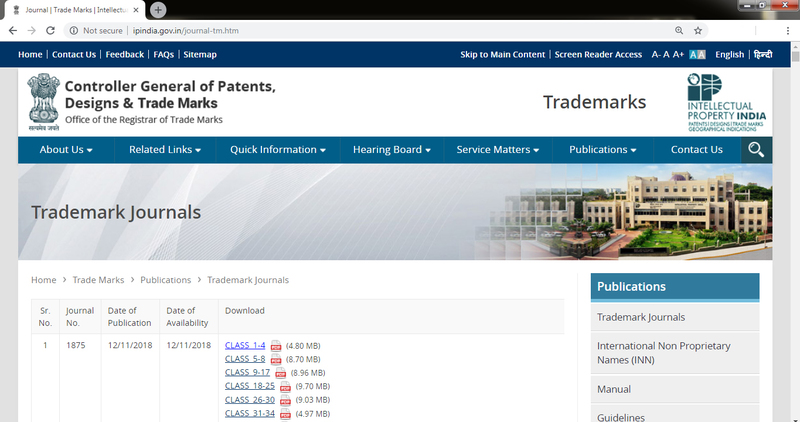800x422 pixels.
Task: Download the CLASS 5-8 journal link
Action: tap(244, 359)
